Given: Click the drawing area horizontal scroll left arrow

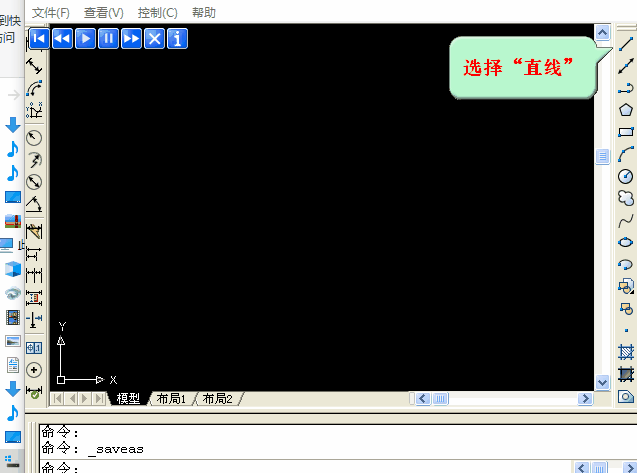Looking at the screenshot, I should coord(423,399).
